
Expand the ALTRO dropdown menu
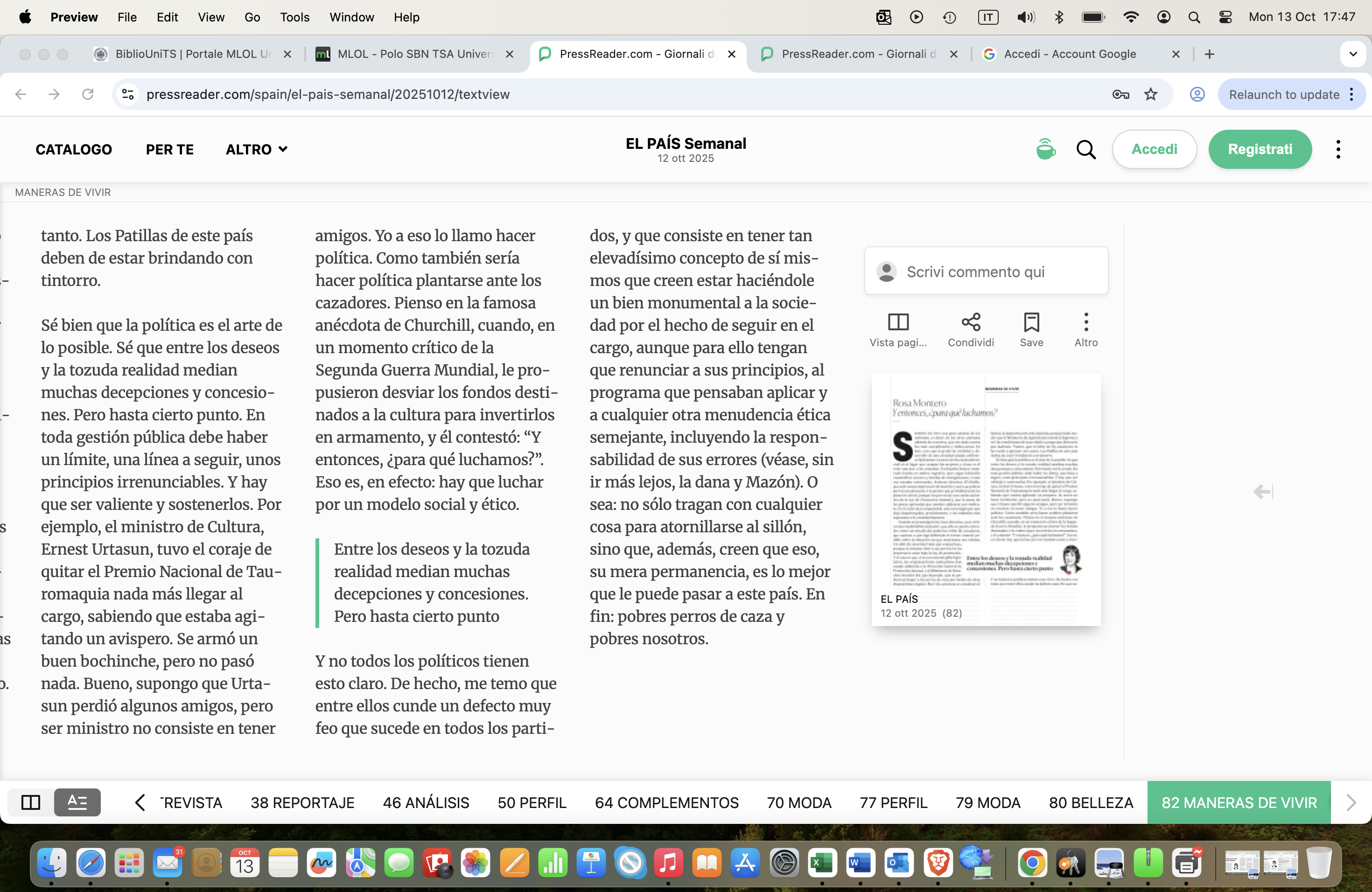257,149
